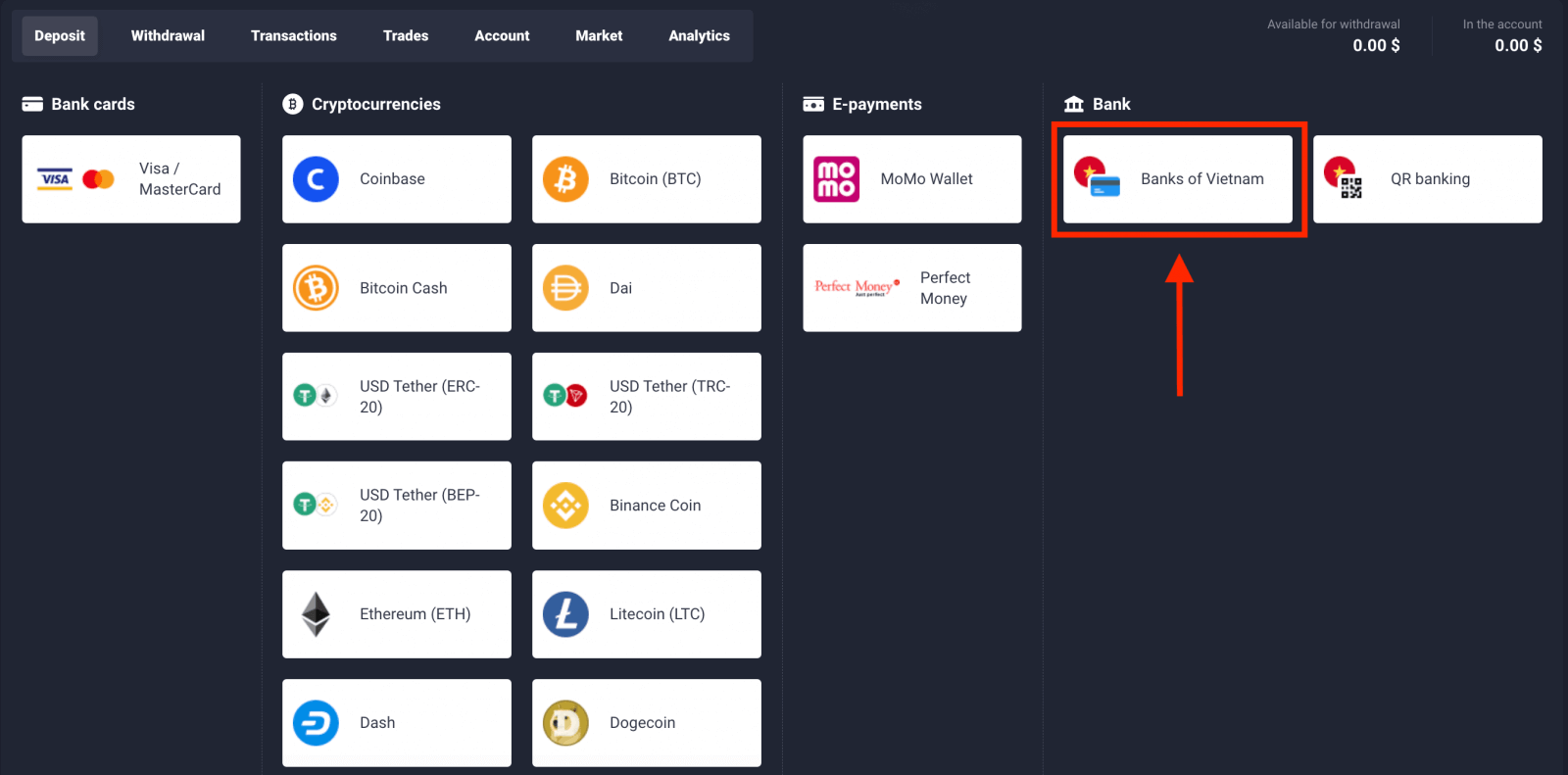Click the Dogecoin coin icon
1568x775 pixels.
[x=565, y=723]
